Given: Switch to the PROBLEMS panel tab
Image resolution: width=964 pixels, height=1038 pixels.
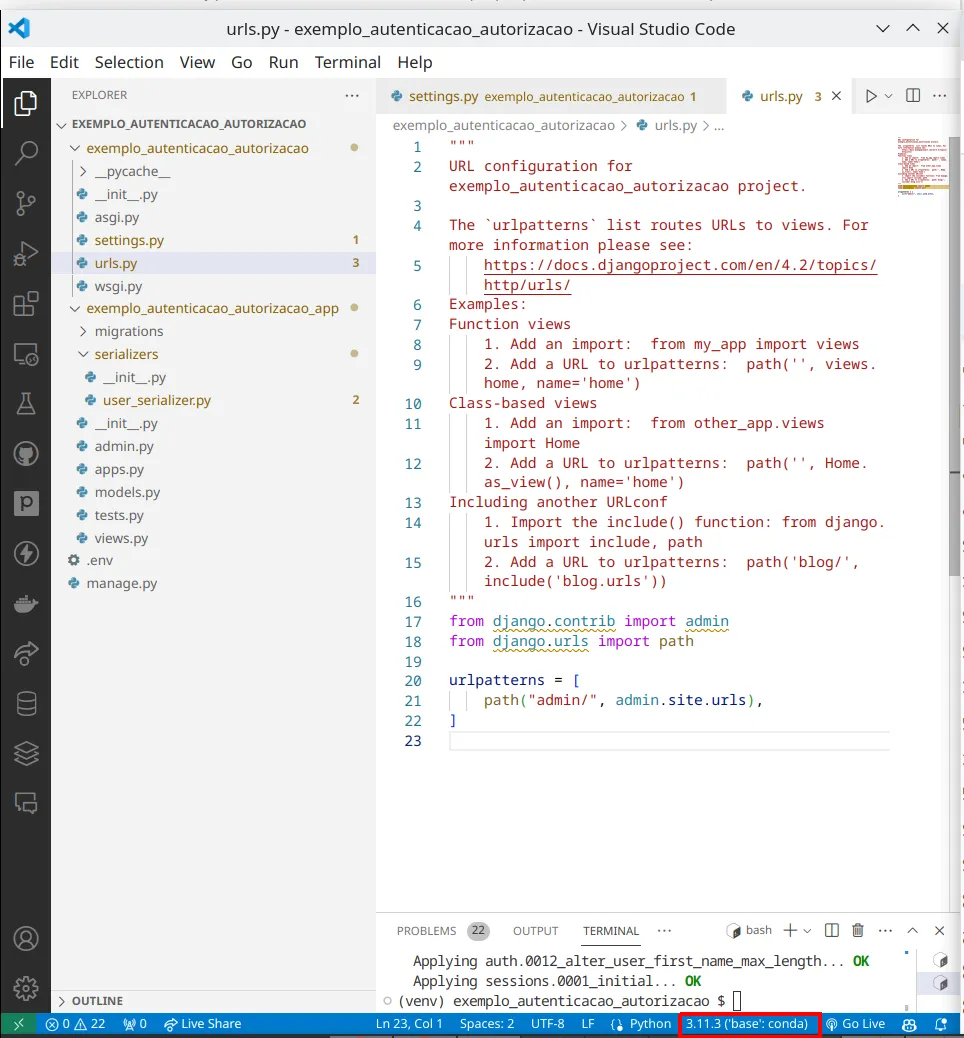Looking at the screenshot, I should [442, 931].
